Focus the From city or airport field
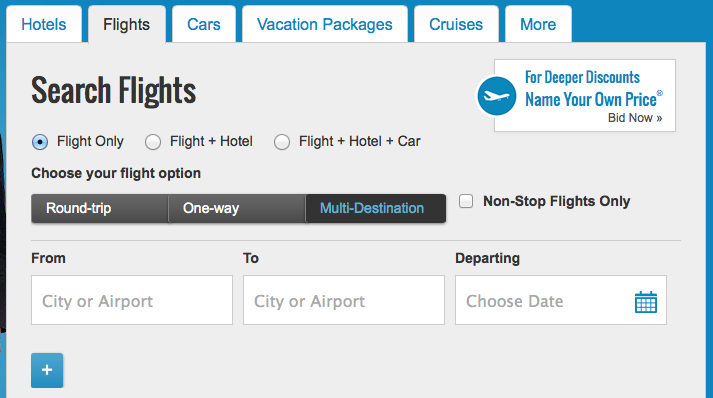The image size is (713, 398). 132,300
